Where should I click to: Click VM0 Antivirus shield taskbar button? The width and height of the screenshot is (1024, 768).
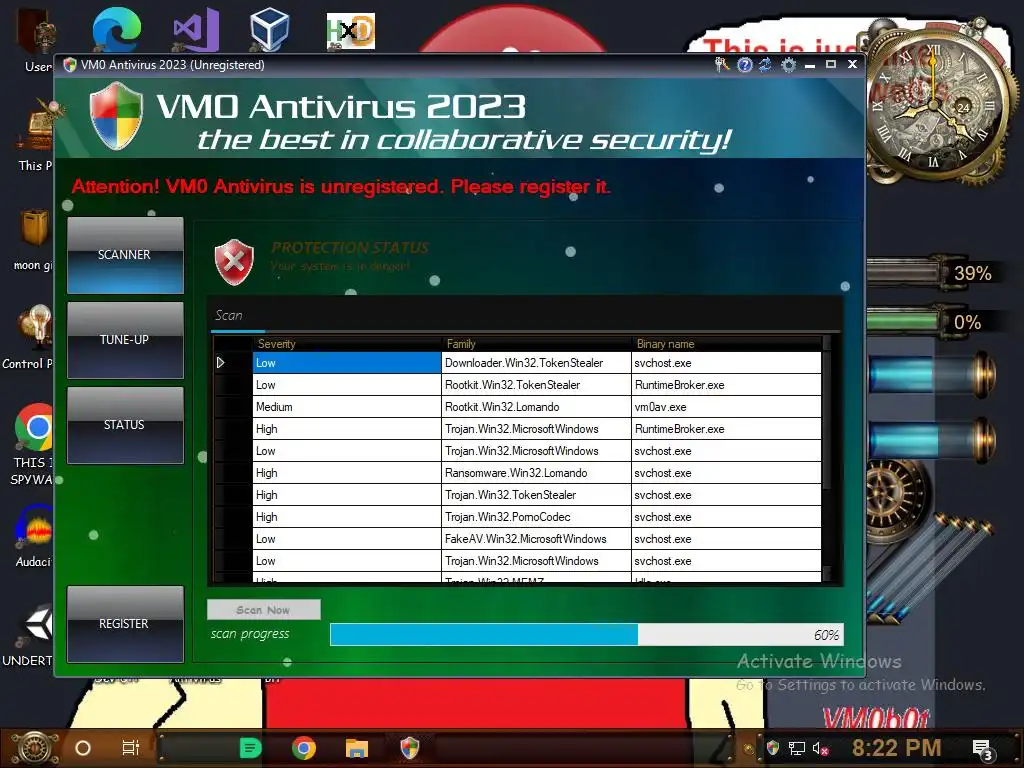(409, 748)
